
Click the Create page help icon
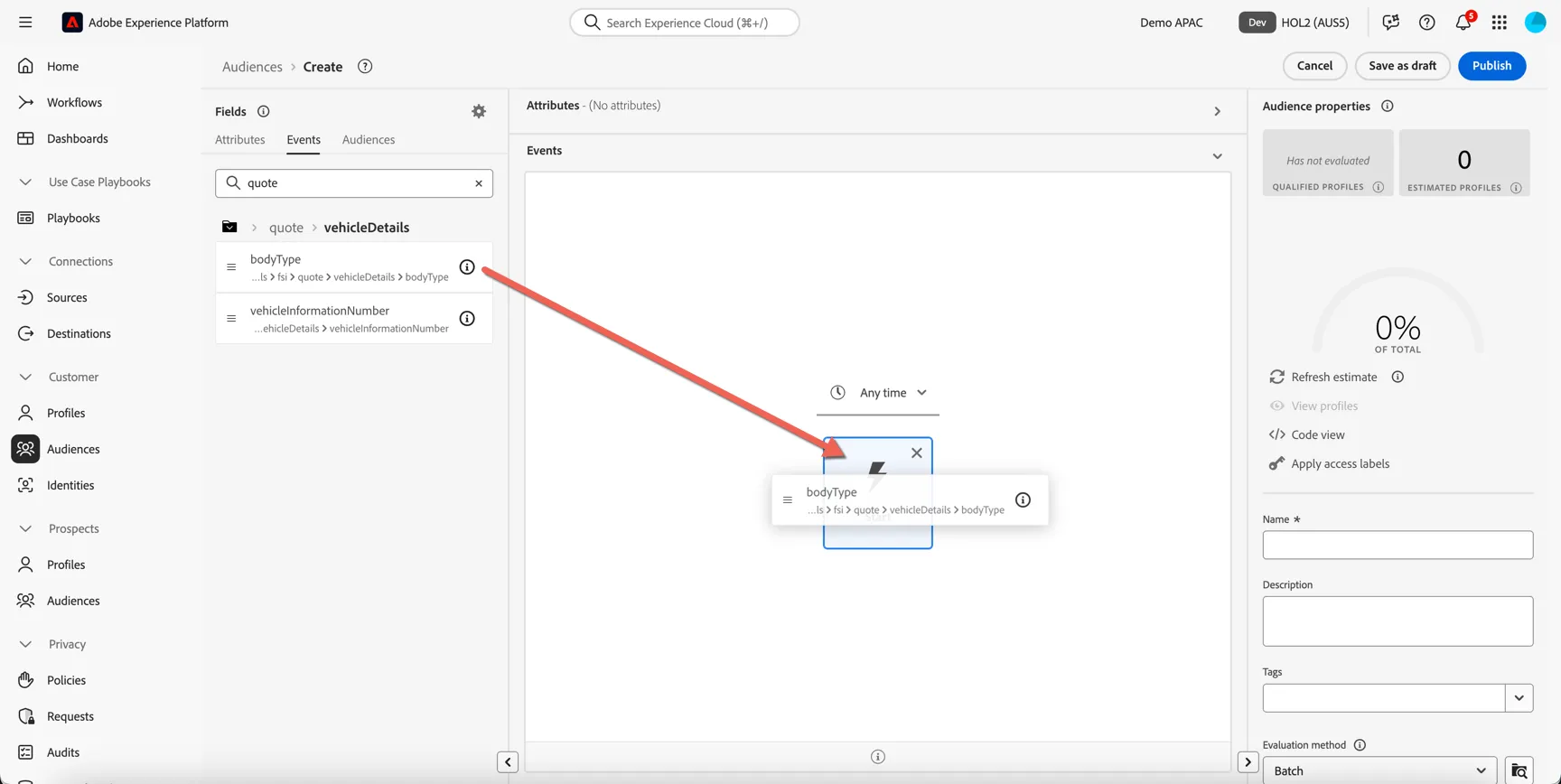tap(365, 67)
